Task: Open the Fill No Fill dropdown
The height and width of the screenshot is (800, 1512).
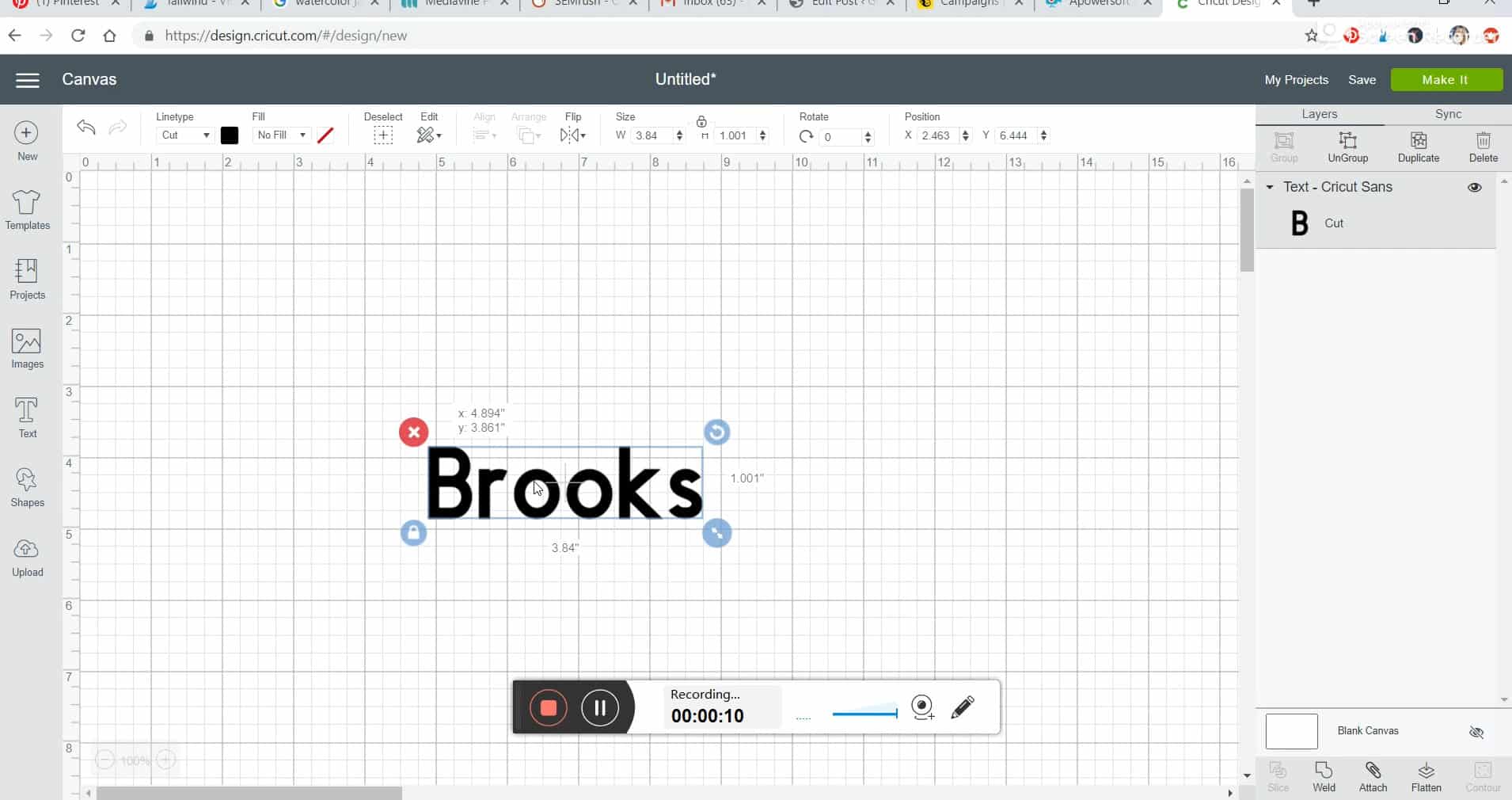Action: [x=280, y=135]
